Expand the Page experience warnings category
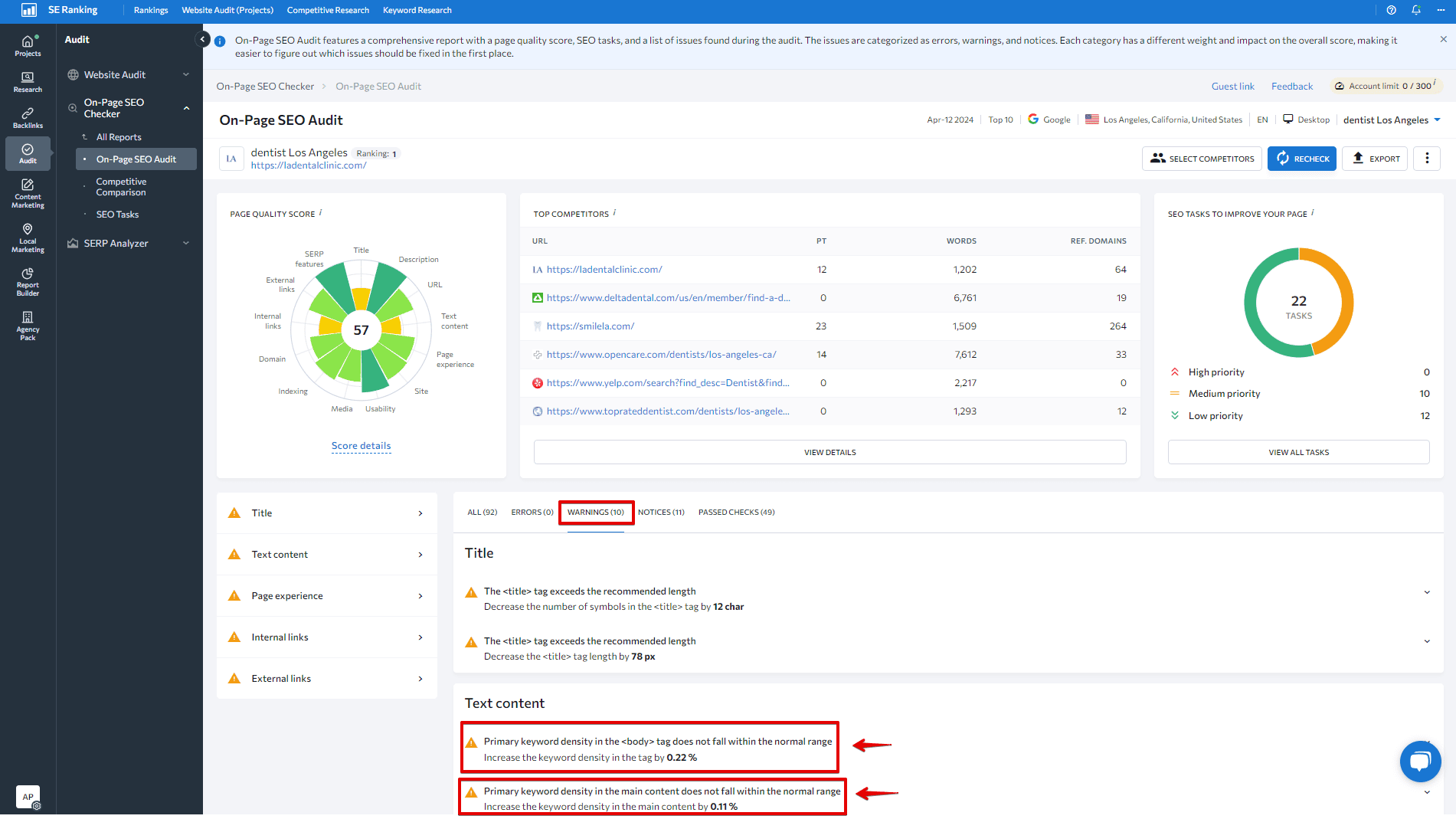This screenshot has width=1456, height=819. point(327,596)
